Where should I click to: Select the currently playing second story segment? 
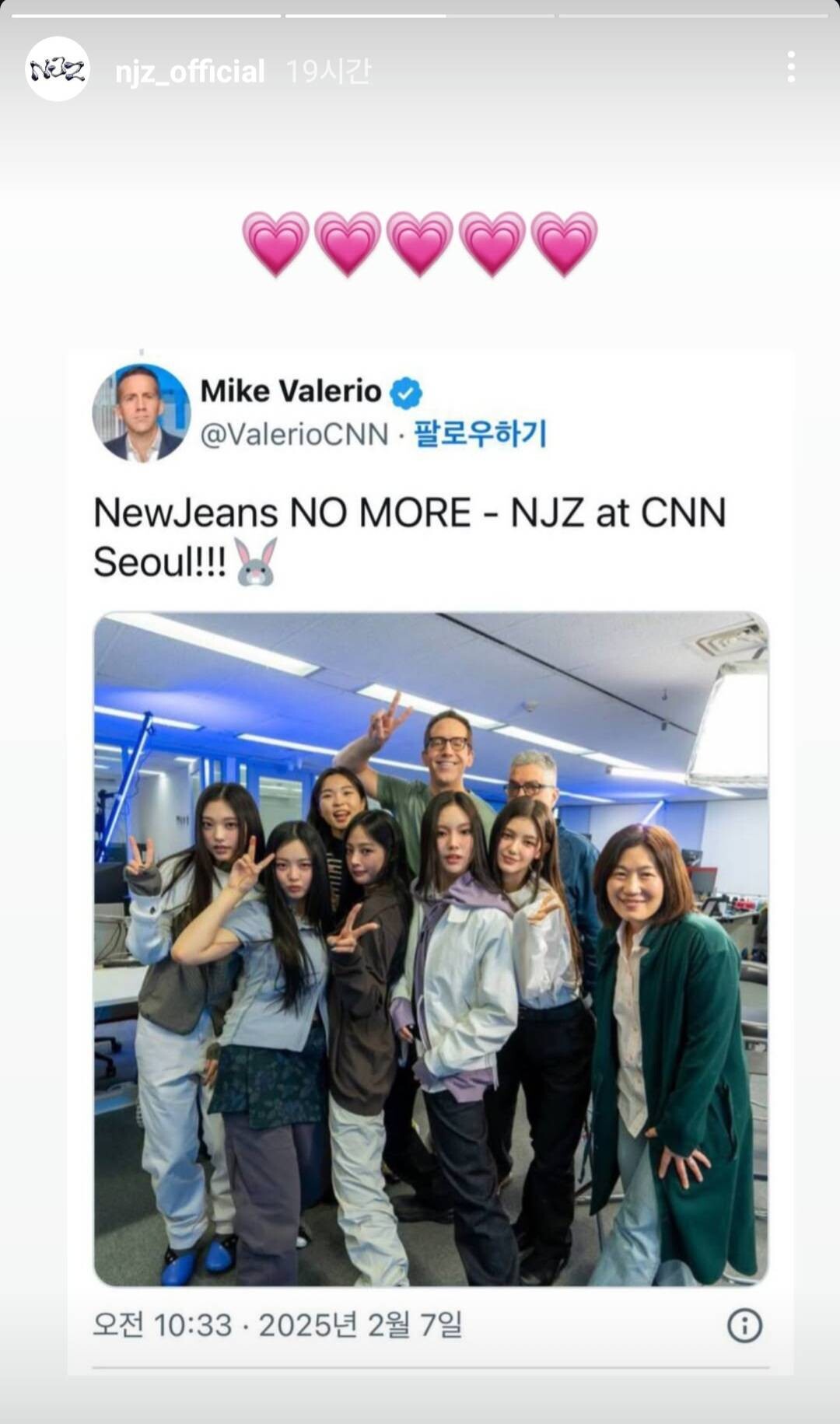tap(420, 15)
